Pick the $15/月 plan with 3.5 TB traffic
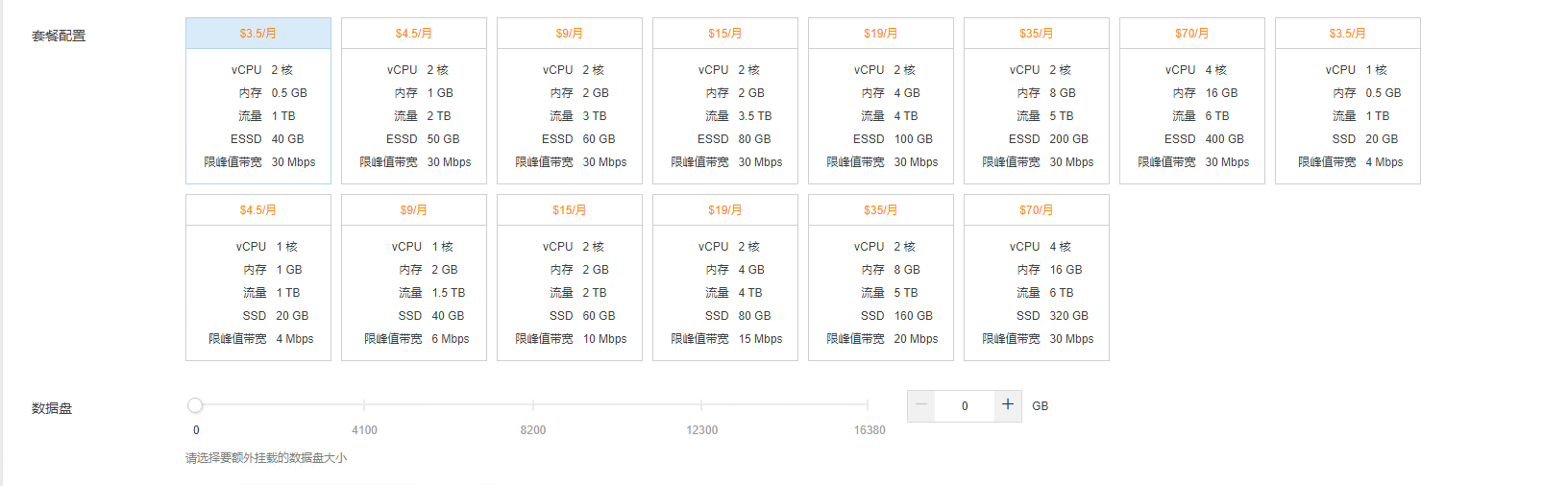 (x=724, y=101)
